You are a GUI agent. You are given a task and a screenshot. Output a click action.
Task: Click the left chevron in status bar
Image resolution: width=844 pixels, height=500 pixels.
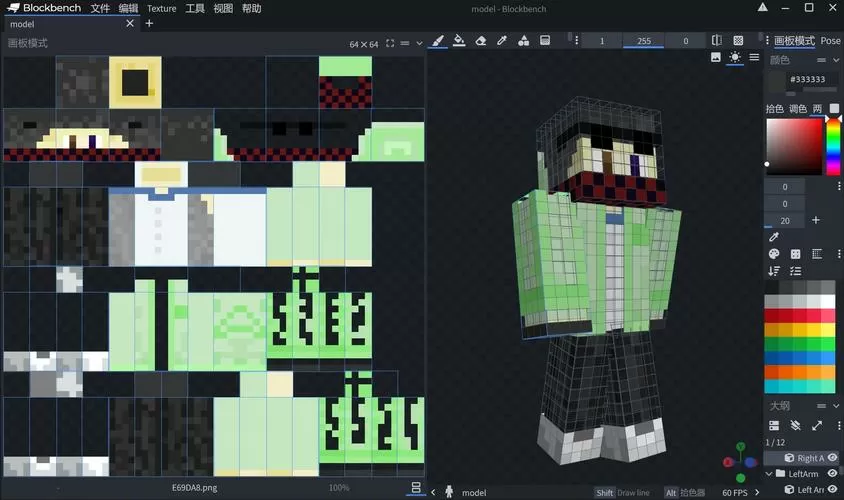pos(433,492)
